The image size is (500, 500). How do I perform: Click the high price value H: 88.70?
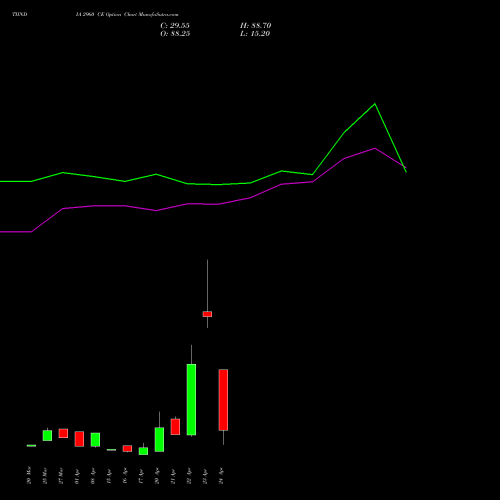(x=255, y=26)
